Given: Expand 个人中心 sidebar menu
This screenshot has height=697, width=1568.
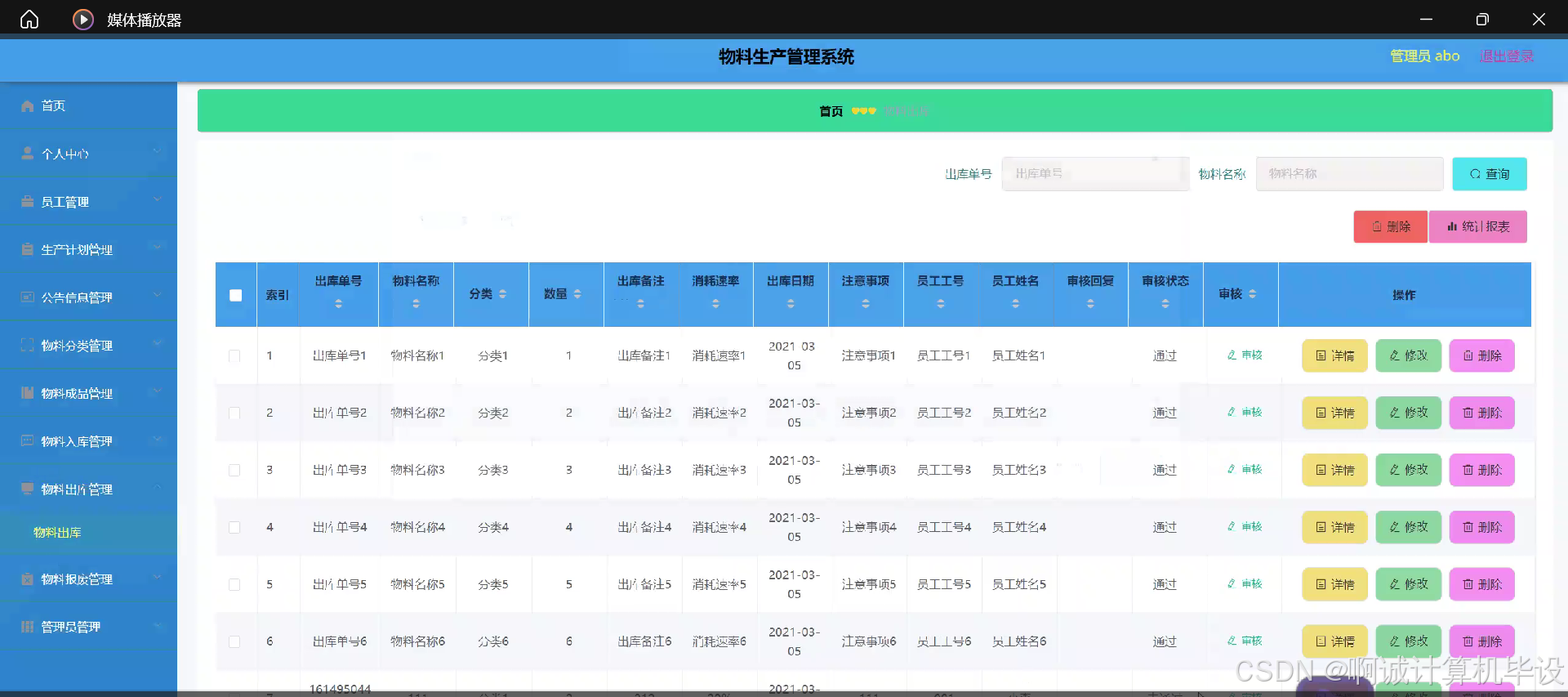Looking at the screenshot, I should coord(88,154).
